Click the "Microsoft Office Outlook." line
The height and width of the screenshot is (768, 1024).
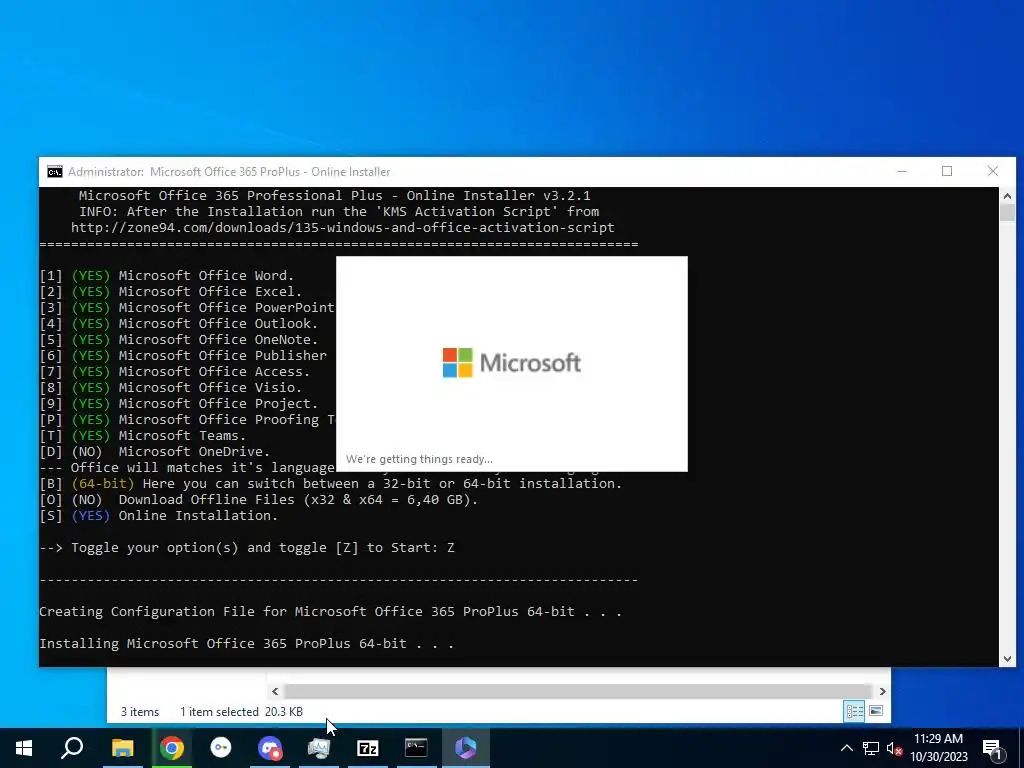[218, 323]
